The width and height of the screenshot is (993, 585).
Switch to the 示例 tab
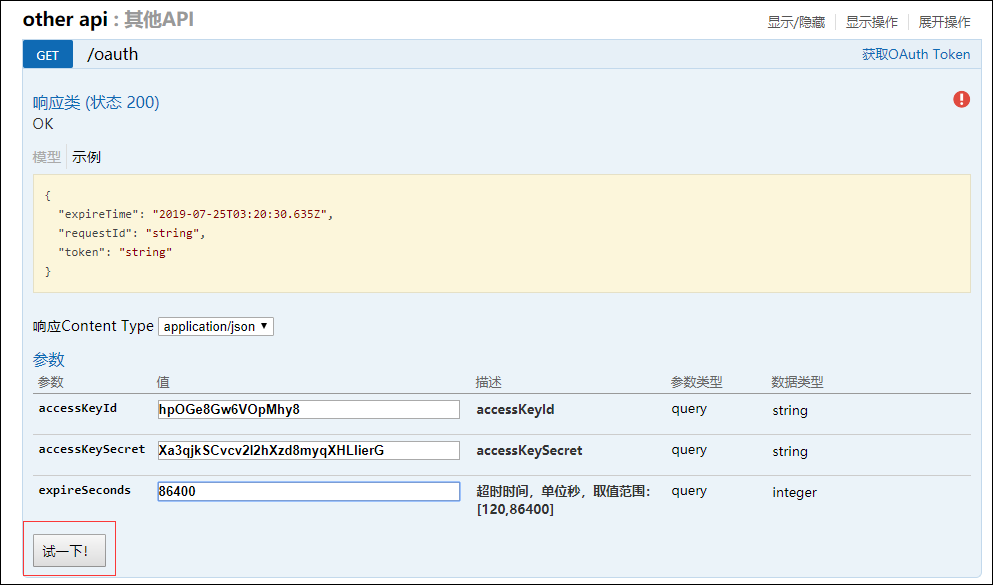tap(86, 157)
